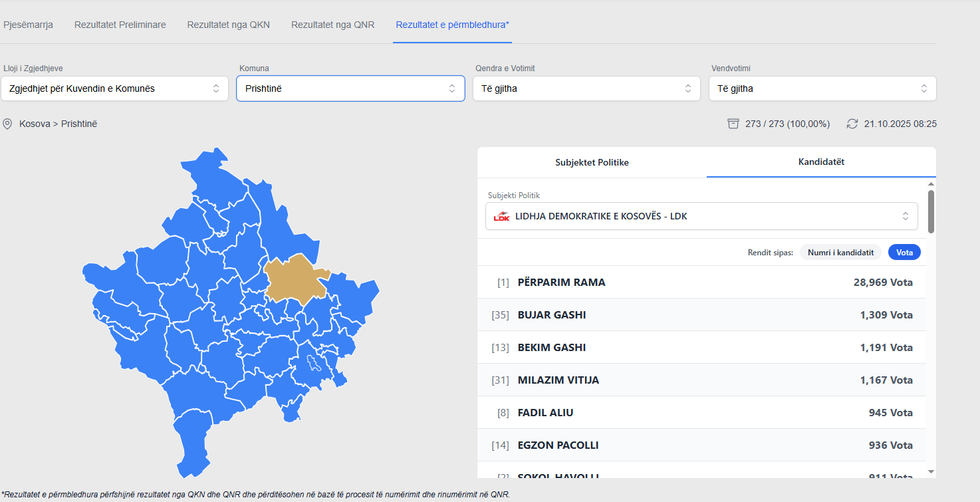This screenshot has width=980, height=502.
Task: Open the Rezultatet Preliminare tab
Action: [x=120, y=24]
